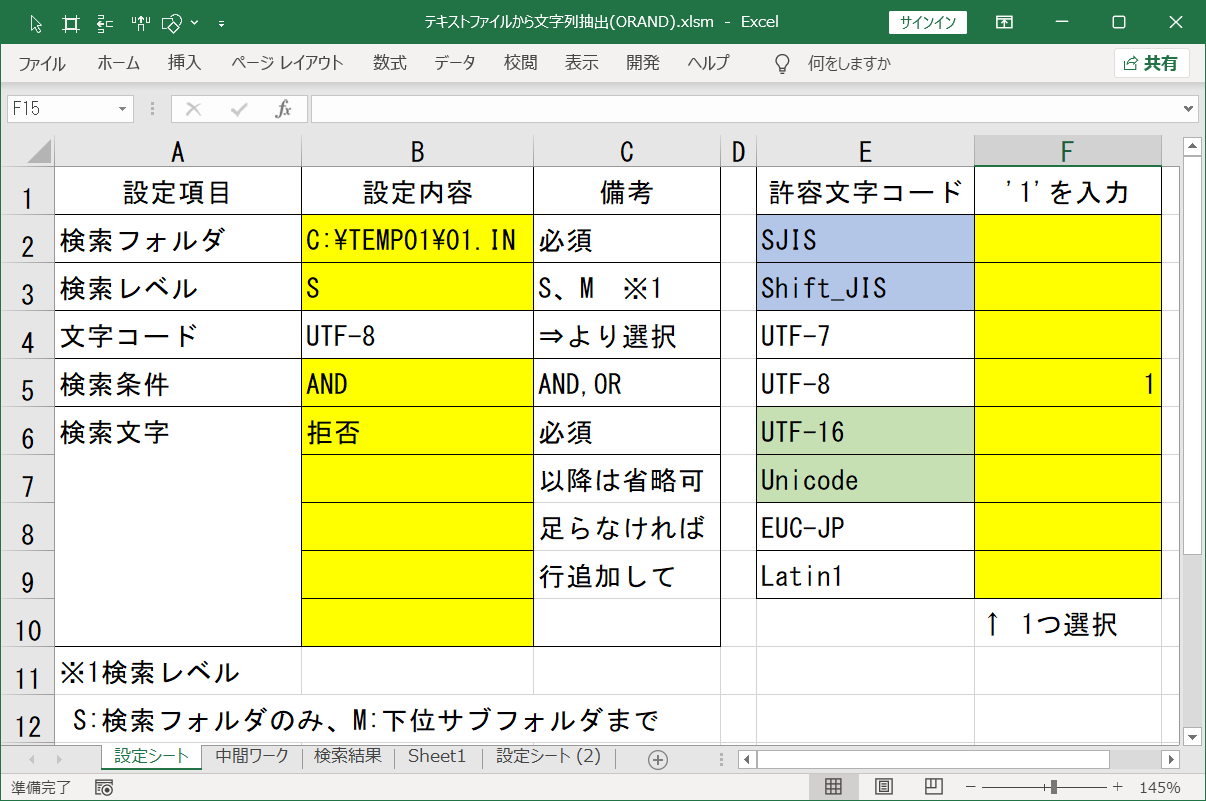This screenshot has height=801, width=1206.
Task: Click the Ribbon Display Options icon
Action: (x=1004, y=21)
